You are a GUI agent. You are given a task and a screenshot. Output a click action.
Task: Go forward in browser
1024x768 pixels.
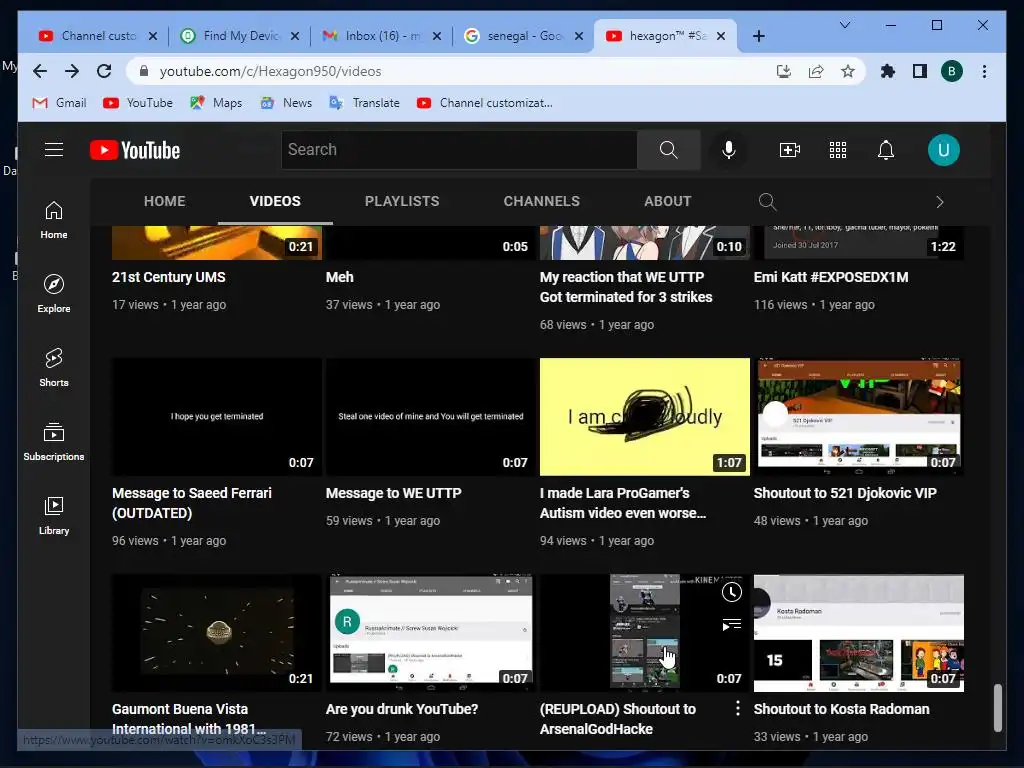(72, 71)
